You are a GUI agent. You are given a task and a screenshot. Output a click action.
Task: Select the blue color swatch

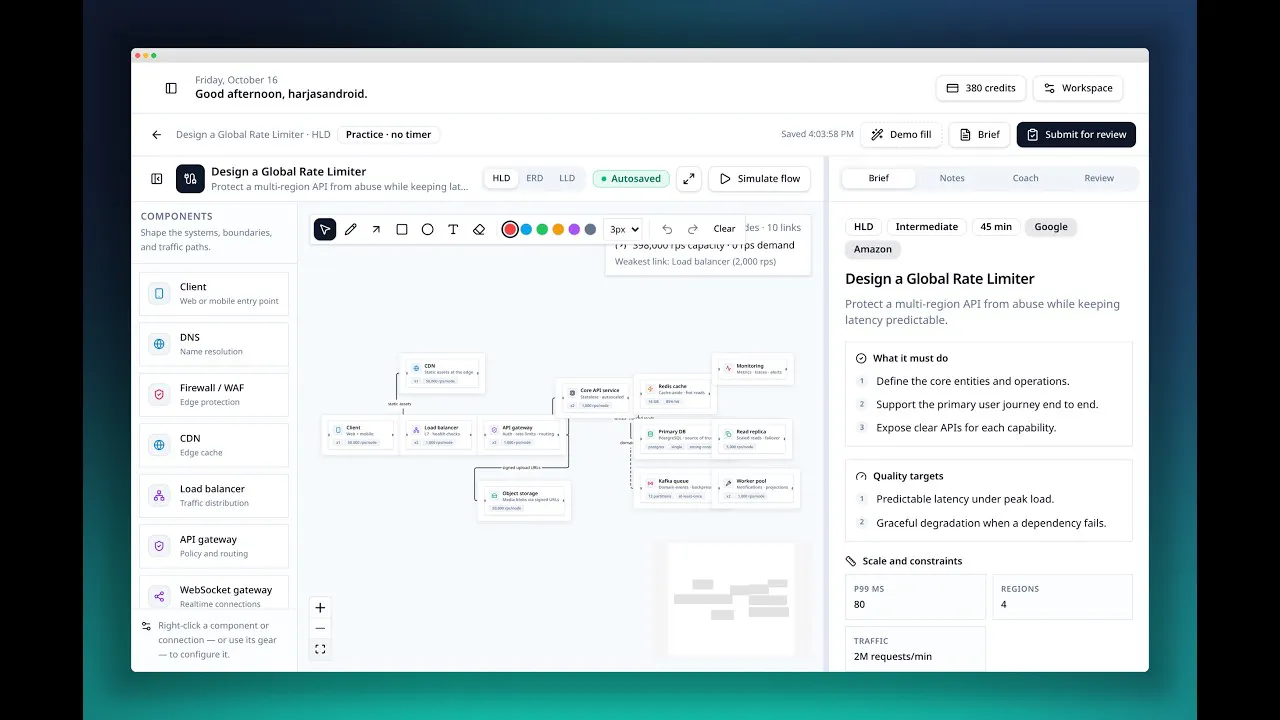(x=526, y=229)
